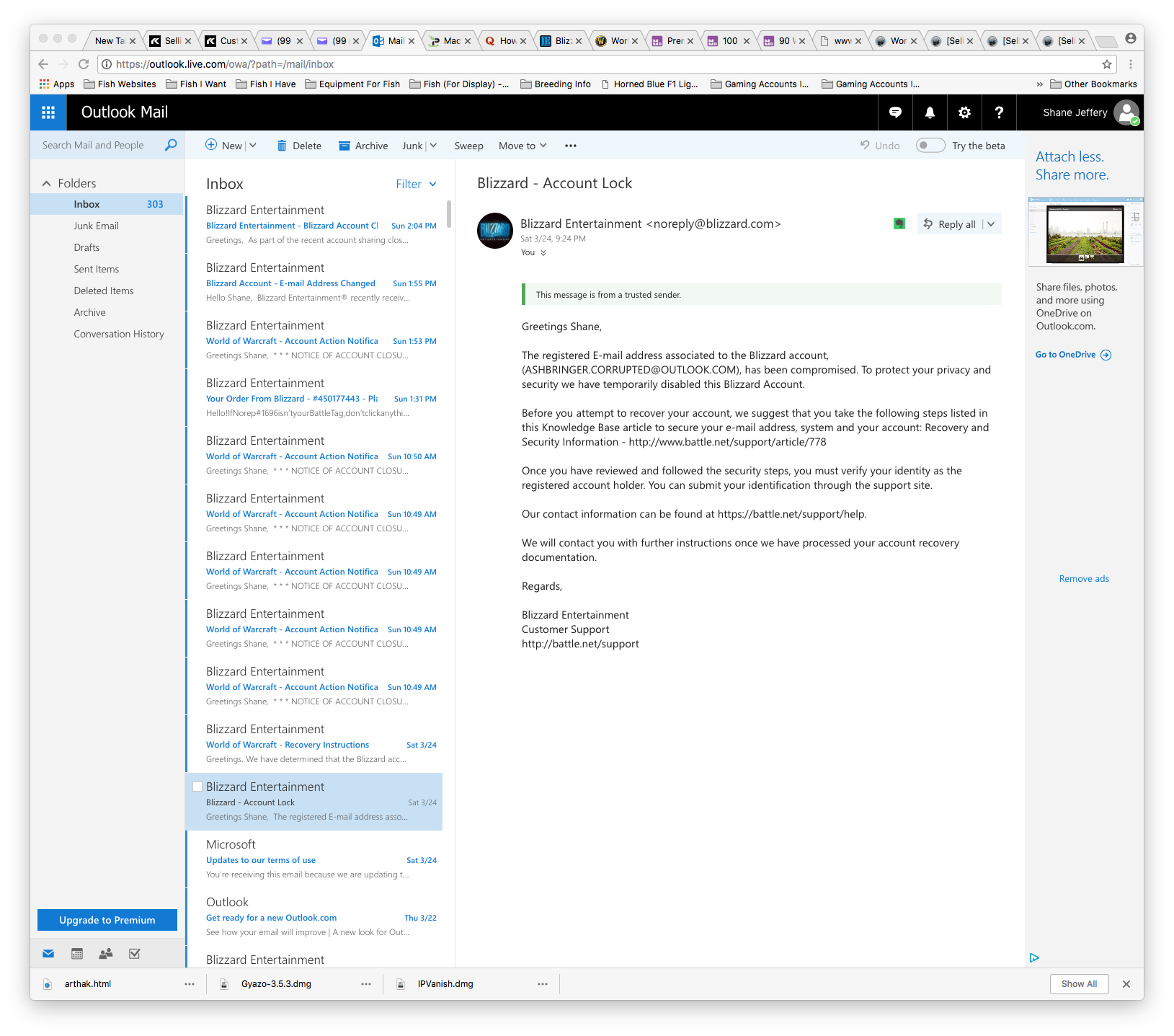Image resolution: width=1174 pixels, height=1036 pixels.
Task: Switch to Mail module icon
Action: tap(48, 954)
